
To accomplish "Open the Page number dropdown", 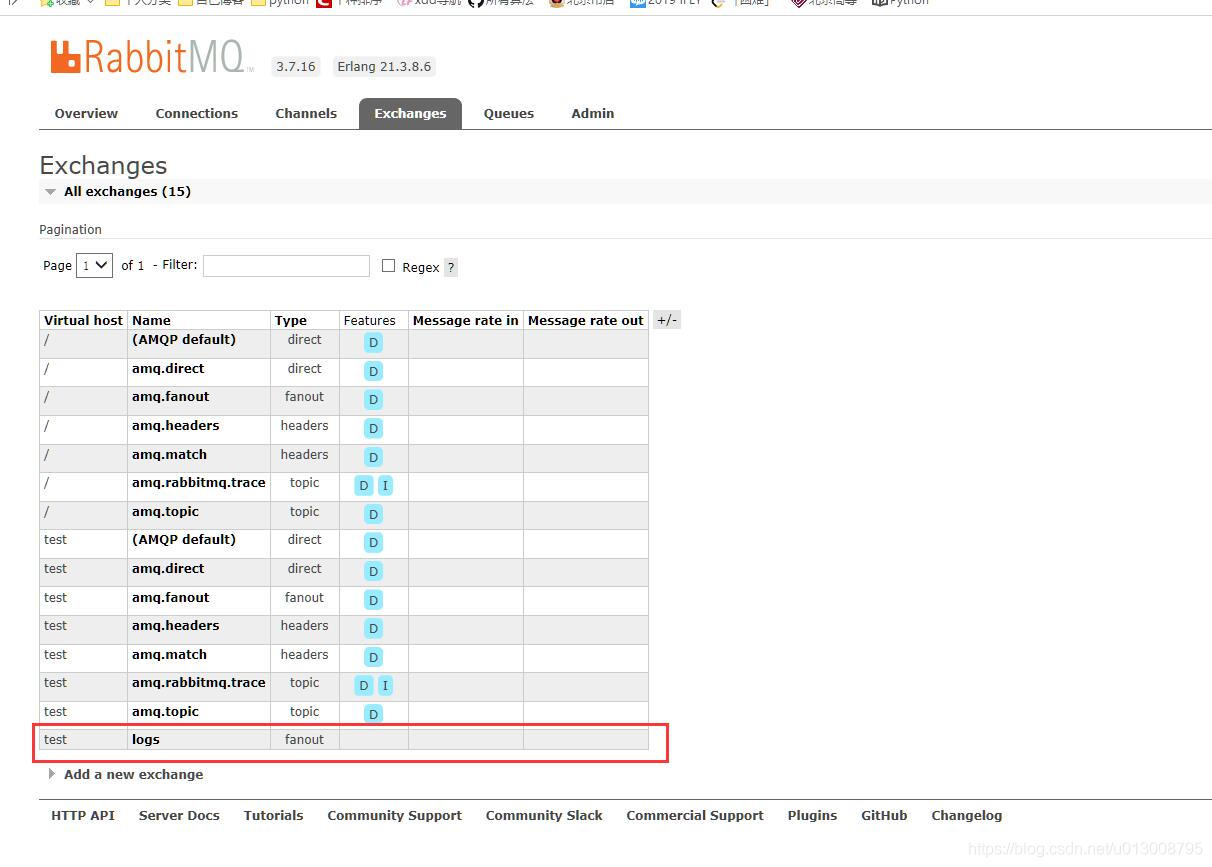I will coord(94,265).
